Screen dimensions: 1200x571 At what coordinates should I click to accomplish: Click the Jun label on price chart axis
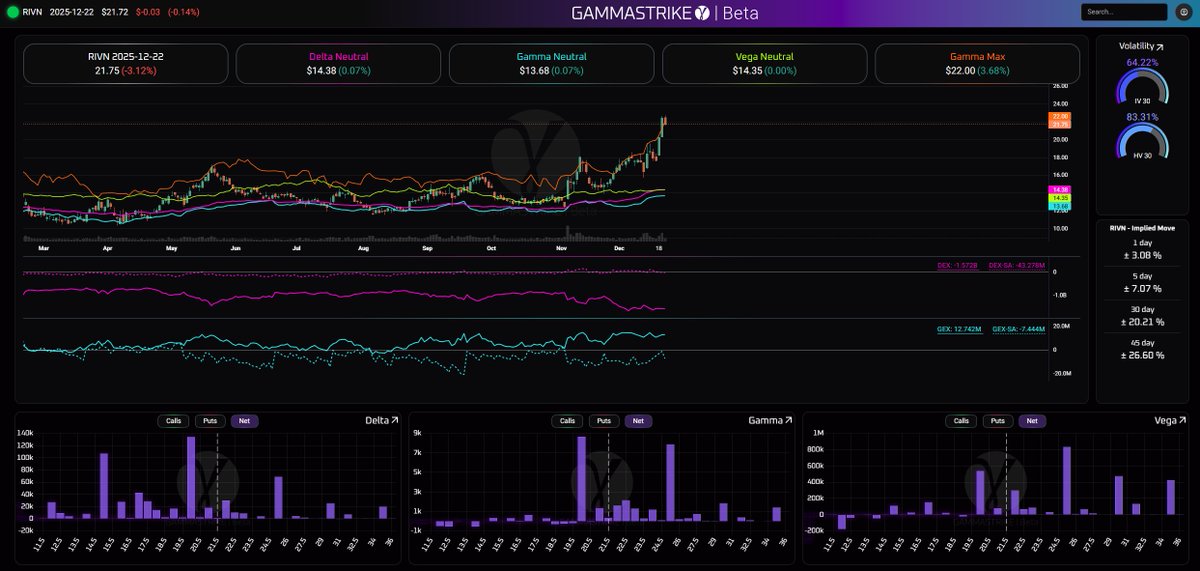[235, 247]
